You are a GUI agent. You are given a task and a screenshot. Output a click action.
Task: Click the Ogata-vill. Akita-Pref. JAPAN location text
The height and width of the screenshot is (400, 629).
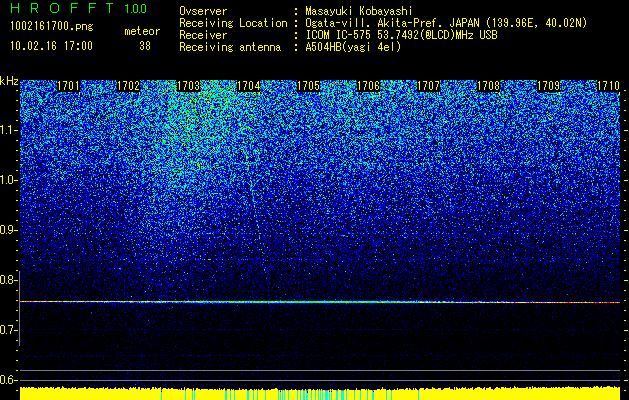(446, 24)
